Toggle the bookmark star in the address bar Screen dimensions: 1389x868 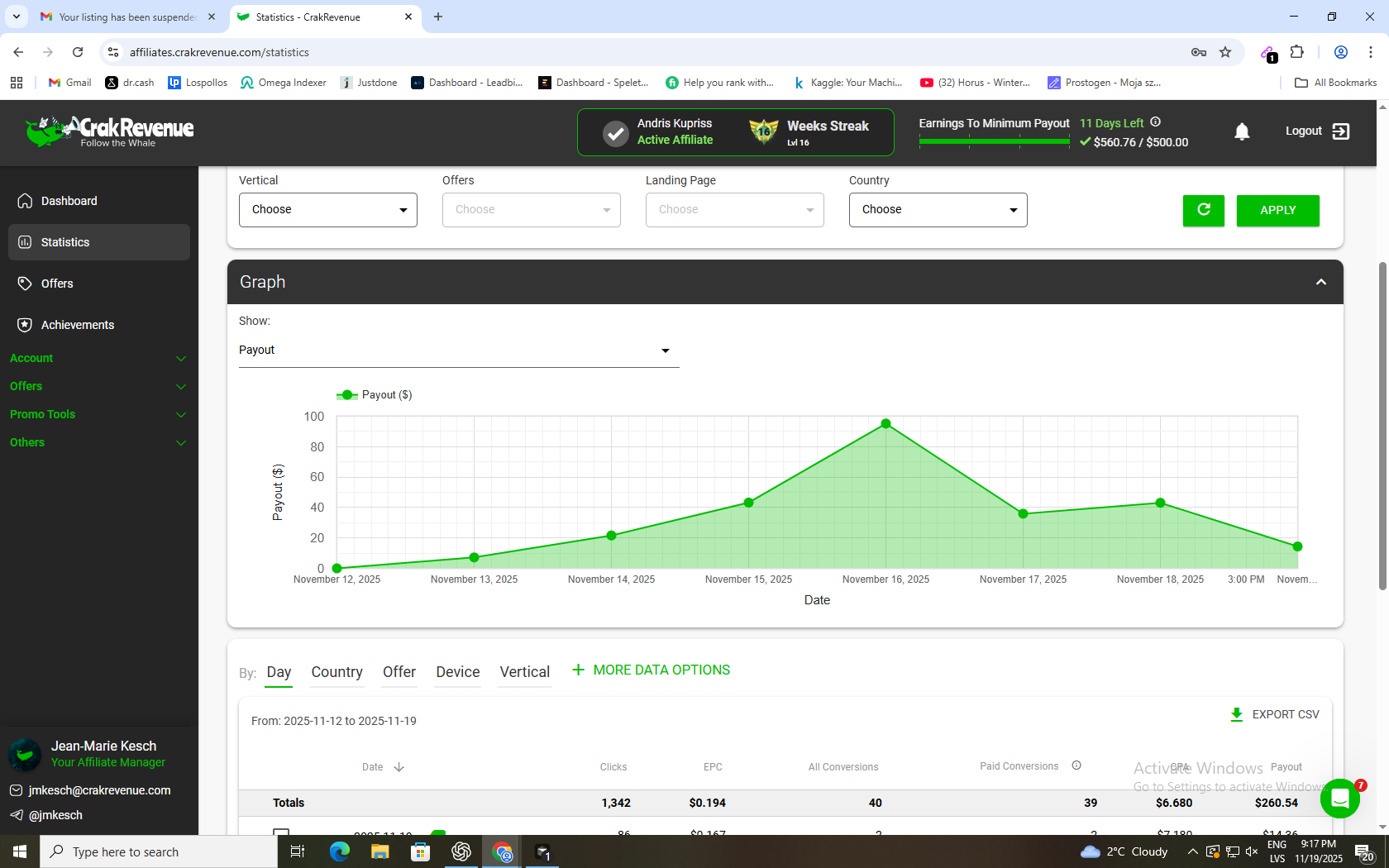click(1226, 51)
